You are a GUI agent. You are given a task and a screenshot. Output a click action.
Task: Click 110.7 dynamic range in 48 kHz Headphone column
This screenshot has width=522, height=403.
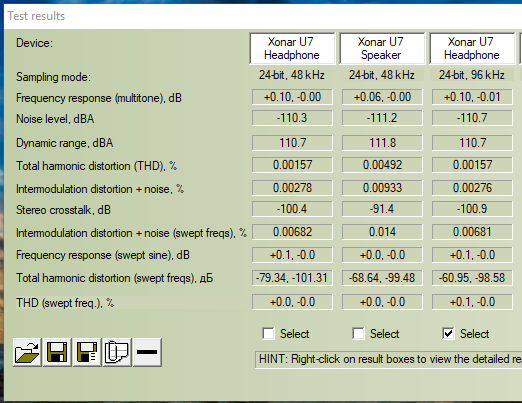click(x=292, y=143)
